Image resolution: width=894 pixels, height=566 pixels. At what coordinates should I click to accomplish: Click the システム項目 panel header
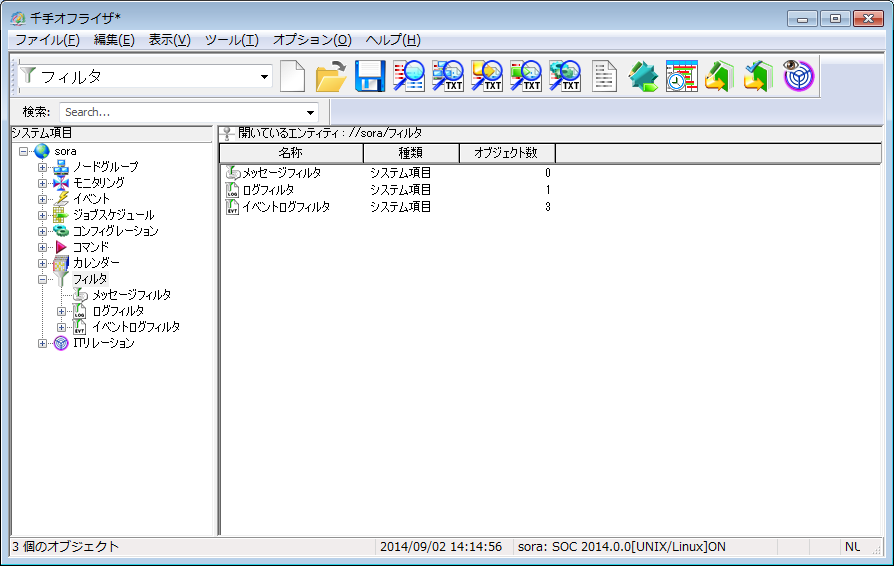pos(111,133)
